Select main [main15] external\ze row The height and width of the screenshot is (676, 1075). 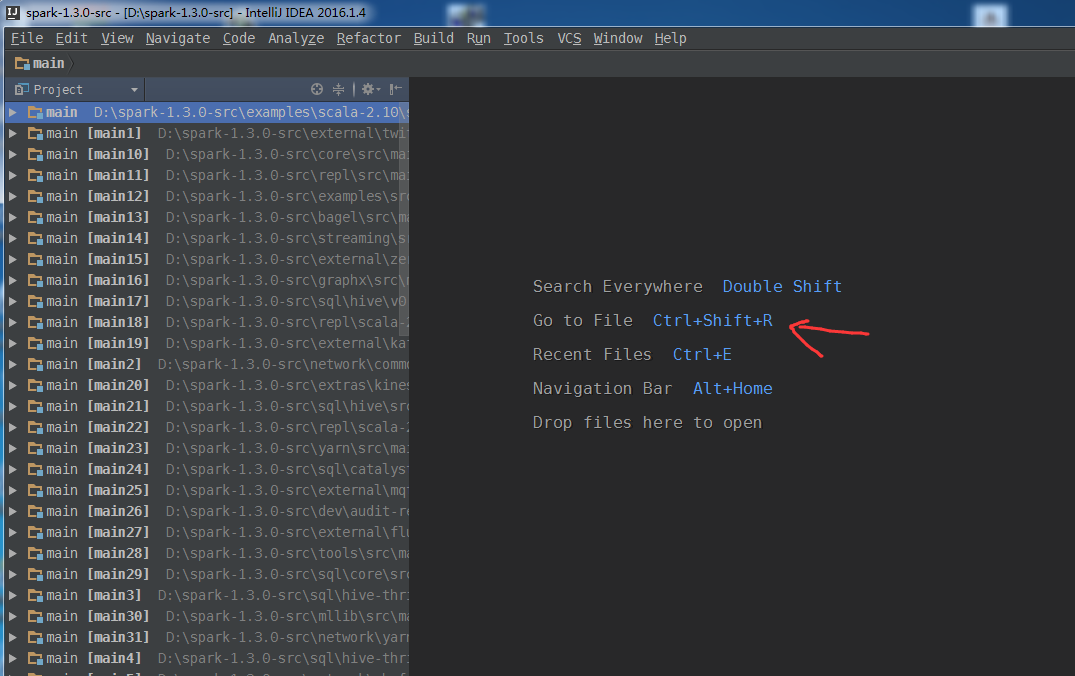tap(206, 259)
